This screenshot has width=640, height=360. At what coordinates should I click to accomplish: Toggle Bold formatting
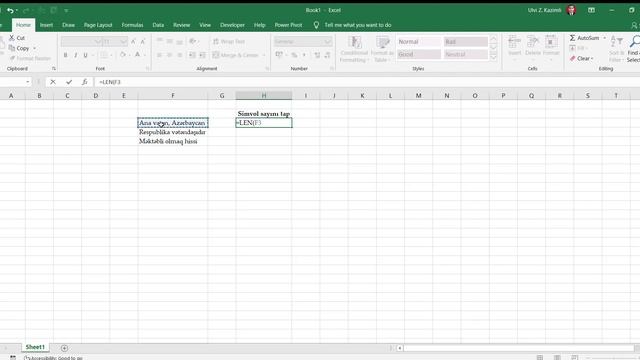tap(65, 55)
